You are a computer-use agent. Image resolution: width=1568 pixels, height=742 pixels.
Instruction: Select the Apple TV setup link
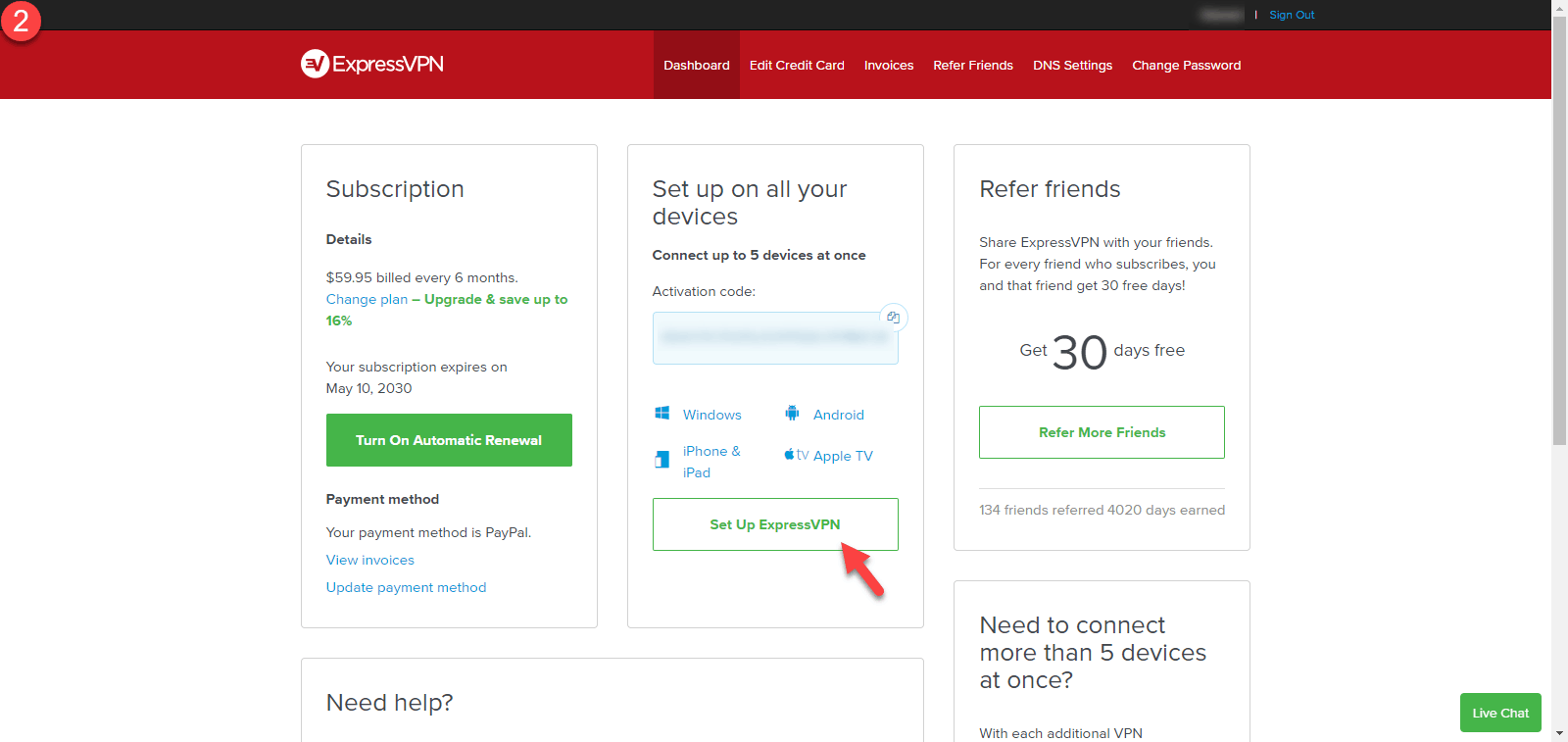tap(843, 456)
